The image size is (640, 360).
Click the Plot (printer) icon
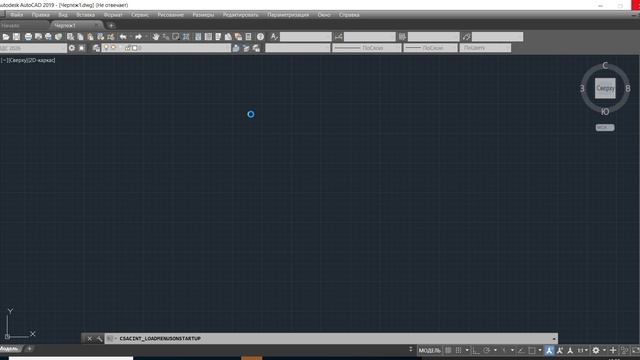point(28,37)
